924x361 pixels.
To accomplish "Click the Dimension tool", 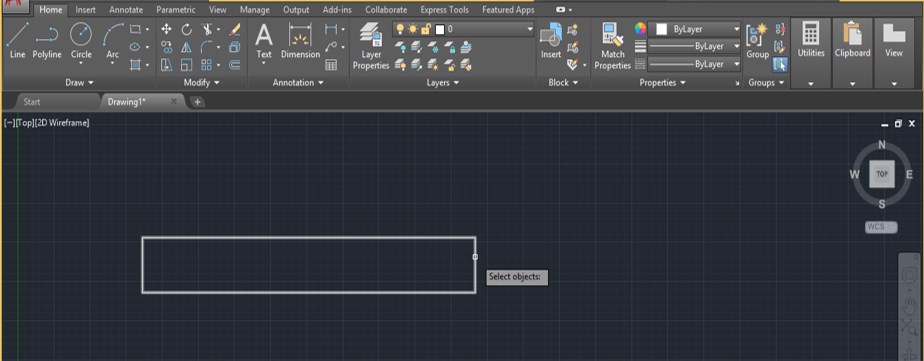I will click(x=301, y=41).
